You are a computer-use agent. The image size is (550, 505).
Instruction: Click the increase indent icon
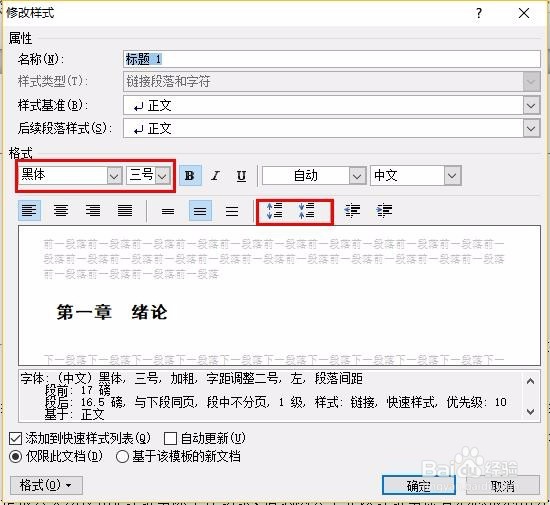384,211
